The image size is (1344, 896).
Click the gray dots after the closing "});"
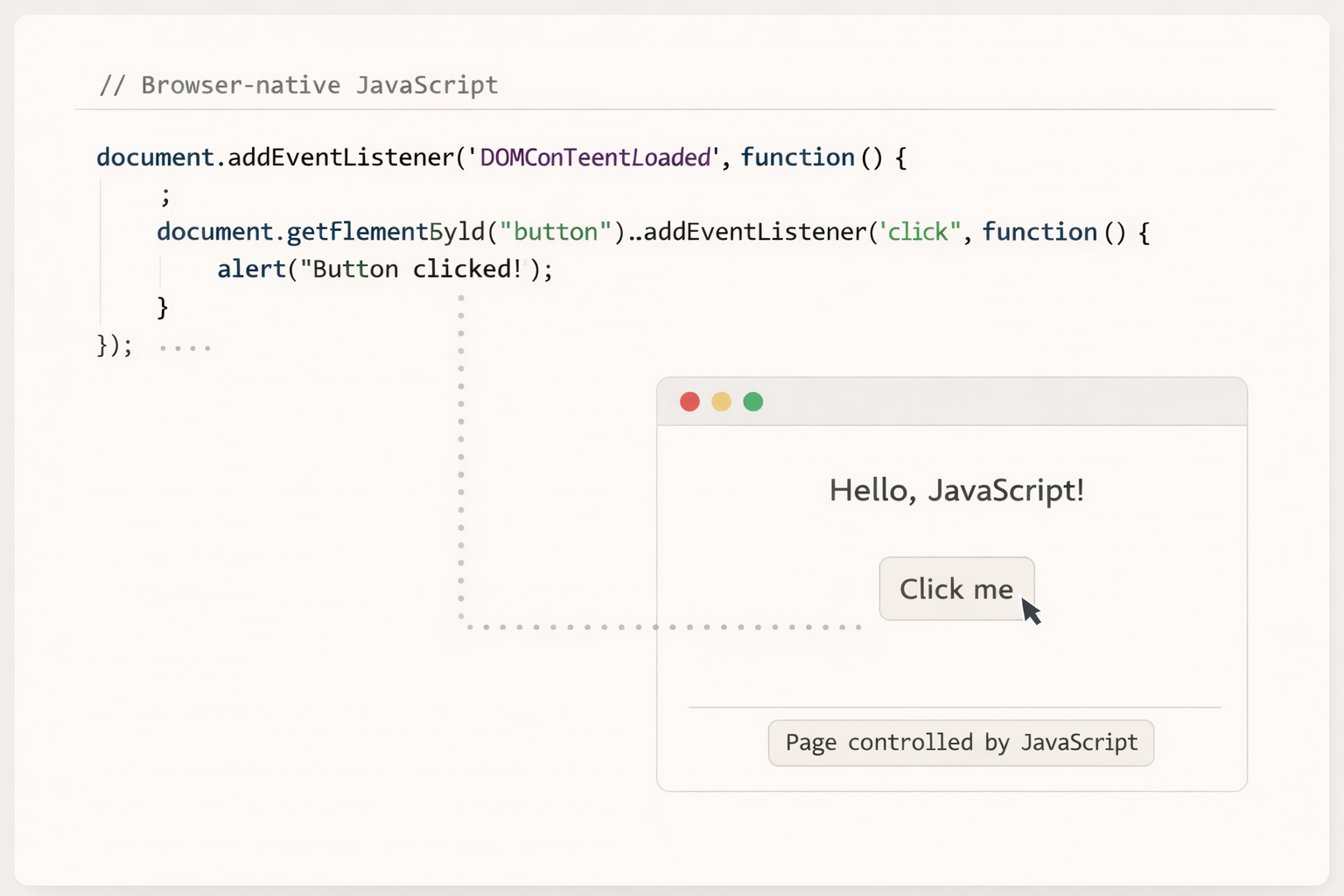pos(185,348)
